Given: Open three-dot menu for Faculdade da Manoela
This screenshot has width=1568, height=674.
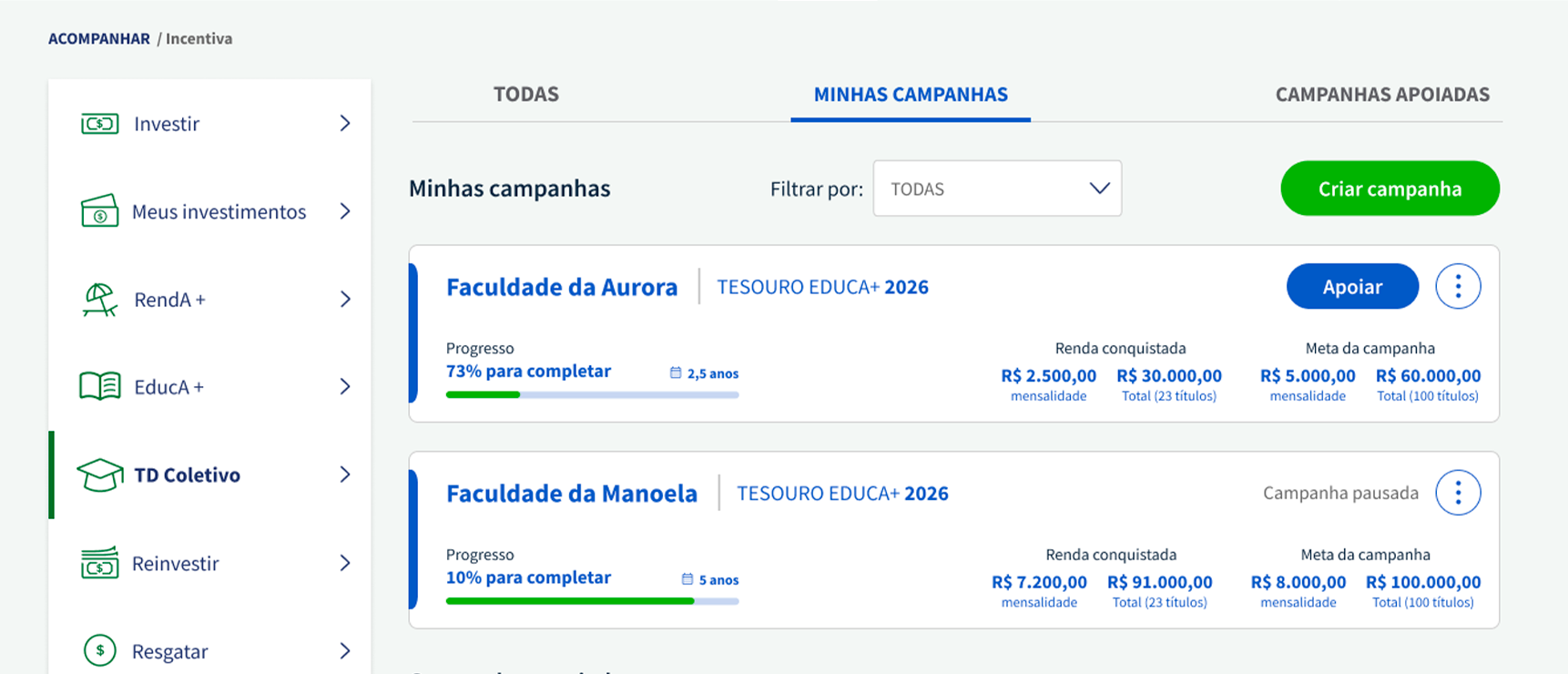Looking at the screenshot, I should (x=1458, y=493).
